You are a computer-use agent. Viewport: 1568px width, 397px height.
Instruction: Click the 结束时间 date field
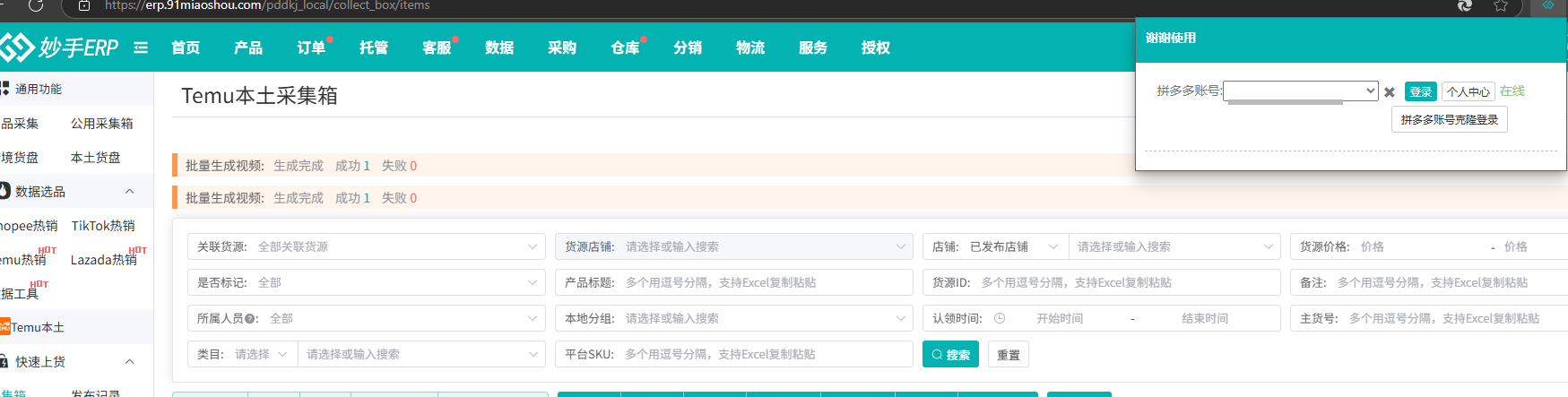(1205, 318)
